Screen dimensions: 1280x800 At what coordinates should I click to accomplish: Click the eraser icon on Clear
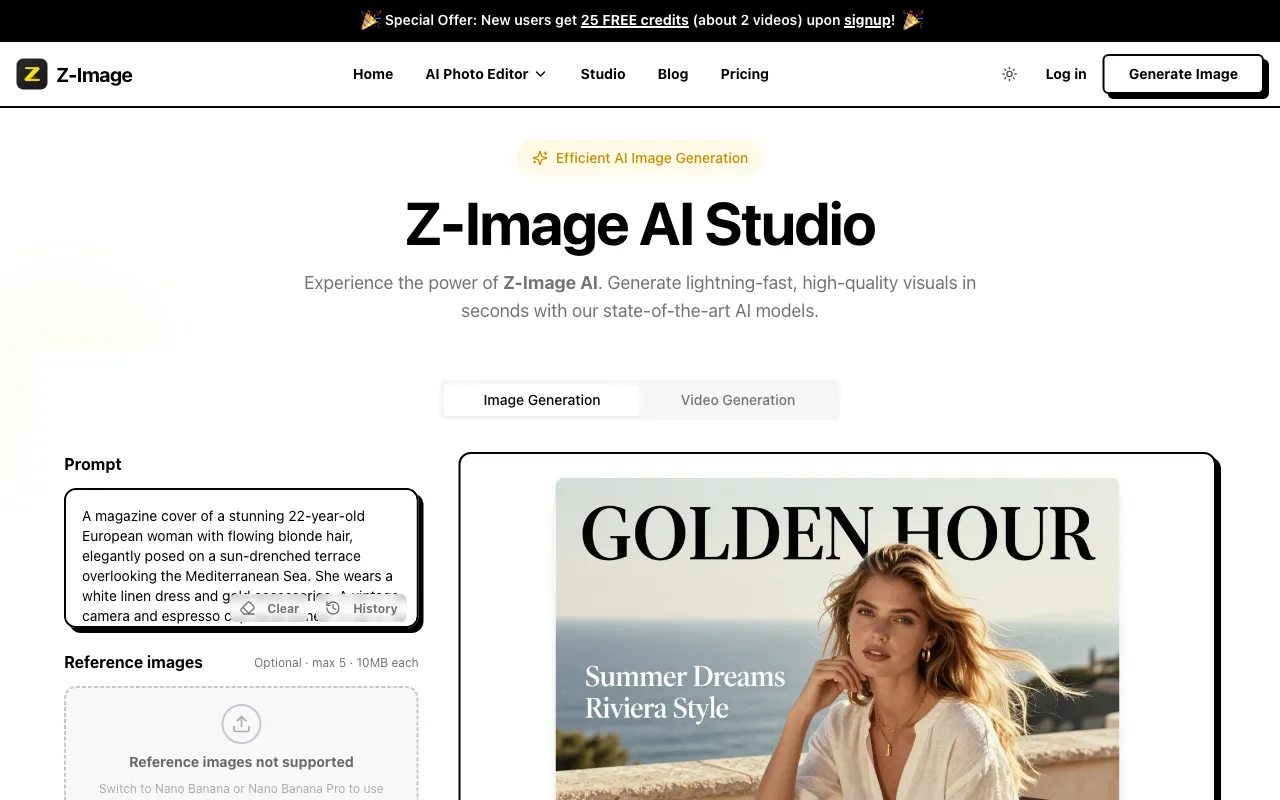click(x=248, y=608)
